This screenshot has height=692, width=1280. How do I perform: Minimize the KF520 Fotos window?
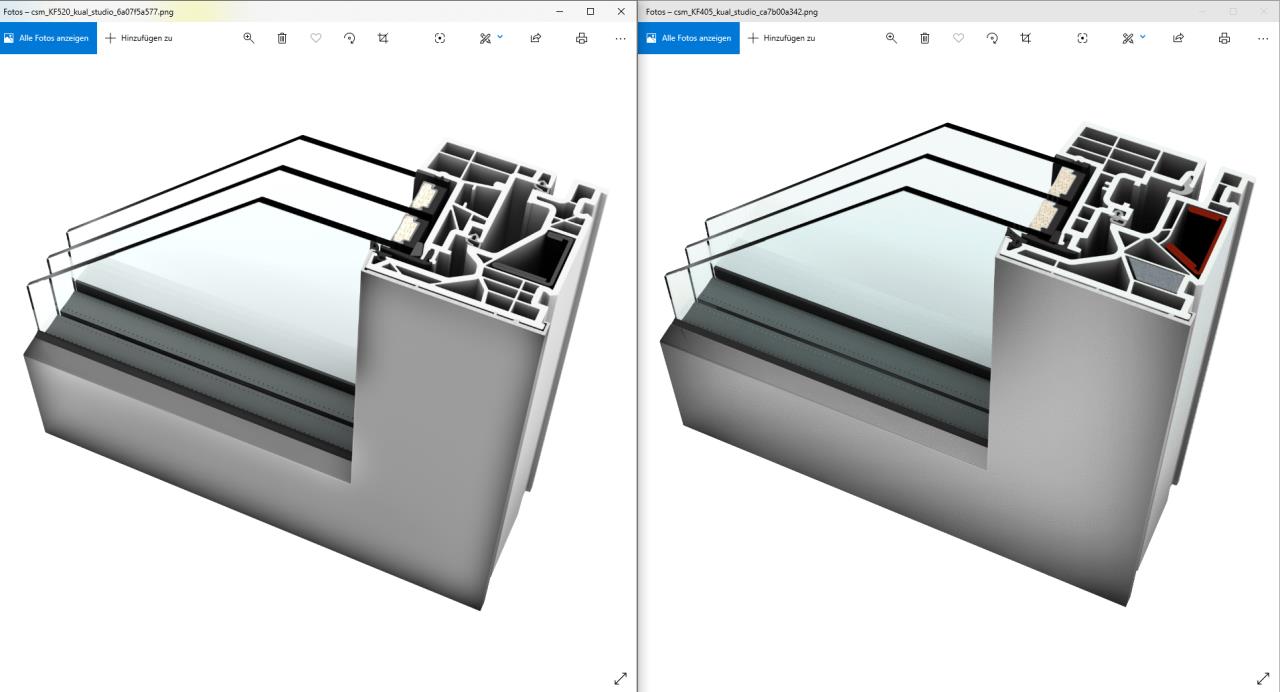point(559,11)
